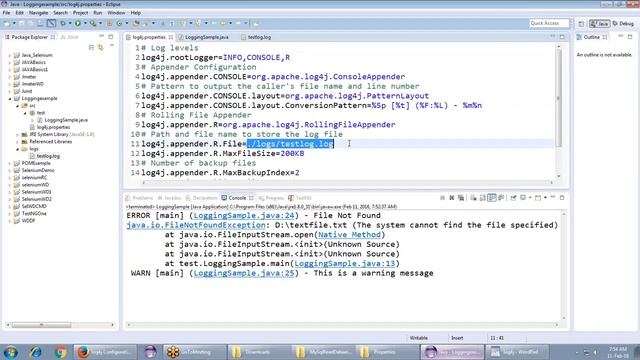Expand the JRE System Library node
The image size is (640, 360).
pyautogui.click(x=18, y=134)
